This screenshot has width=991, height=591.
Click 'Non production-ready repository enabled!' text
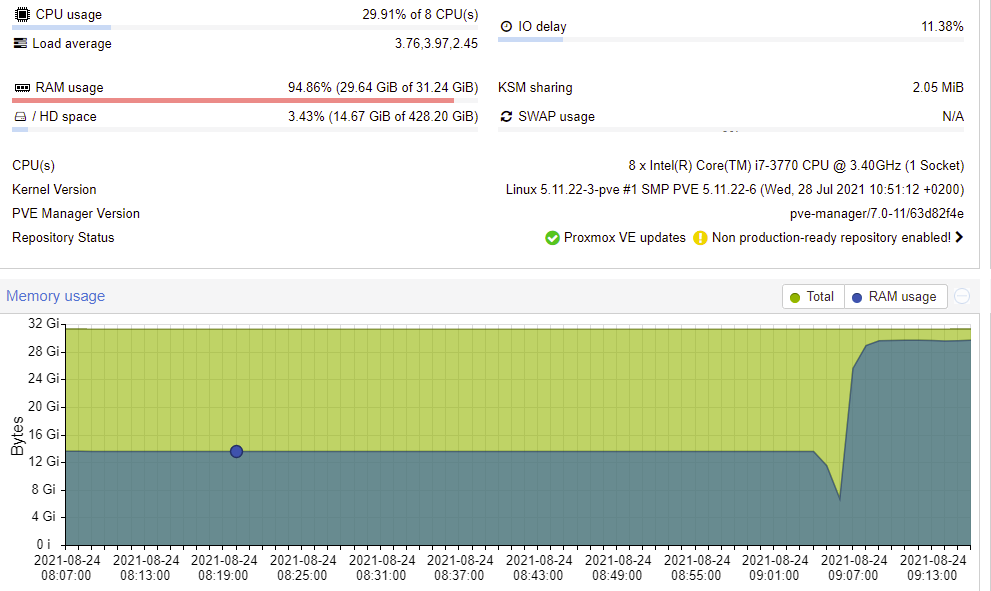pyautogui.click(x=831, y=238)
